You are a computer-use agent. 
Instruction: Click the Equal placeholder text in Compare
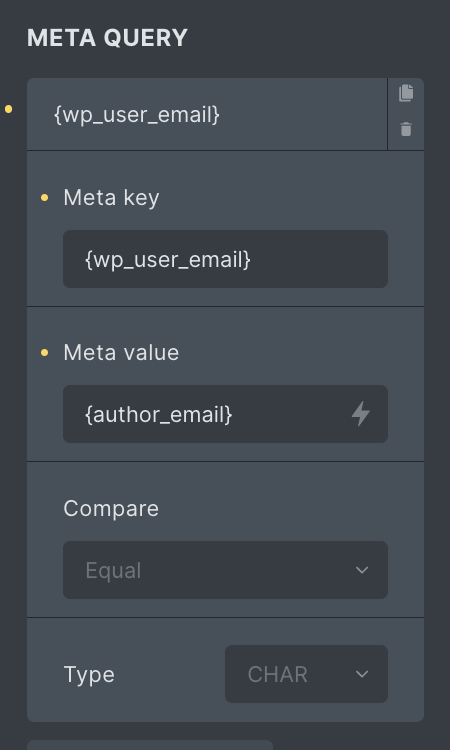[113, 570]
